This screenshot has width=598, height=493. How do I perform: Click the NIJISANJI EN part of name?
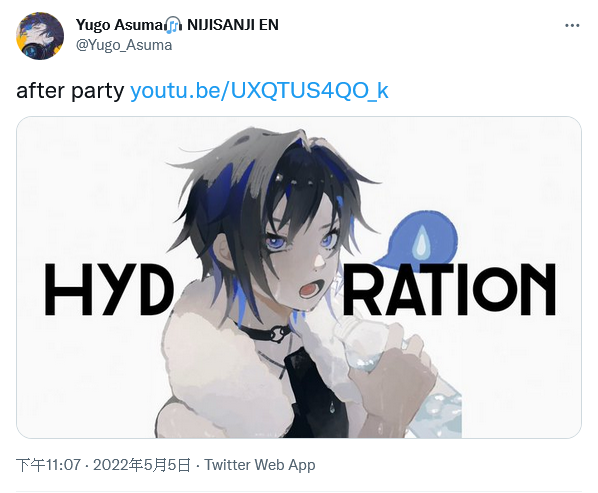[x=233, y=25]
